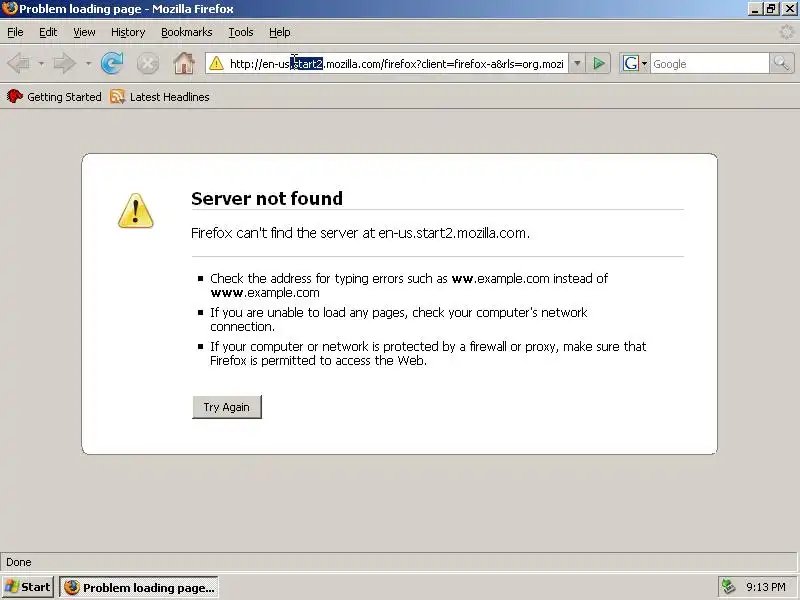This screenshot has width=800, height=600.
Task: Minimize the Firefox window
Action: click(755, 9)
